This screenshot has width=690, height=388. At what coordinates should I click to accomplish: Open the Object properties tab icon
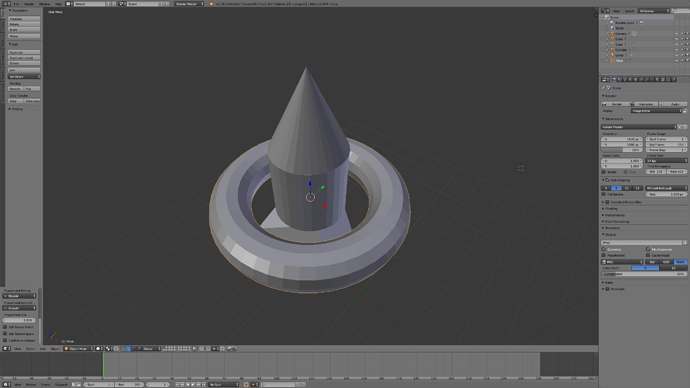pyautogui.click(x=635, y=79)
